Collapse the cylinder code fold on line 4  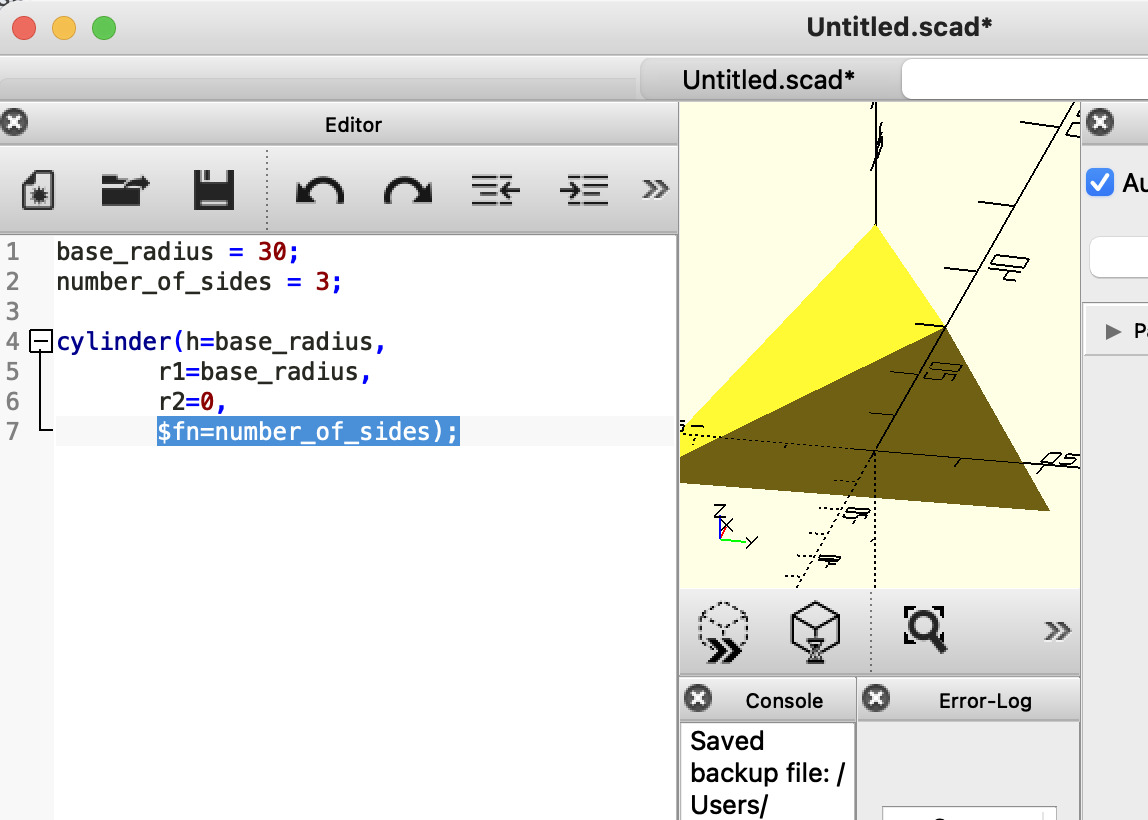coord(41,341)
